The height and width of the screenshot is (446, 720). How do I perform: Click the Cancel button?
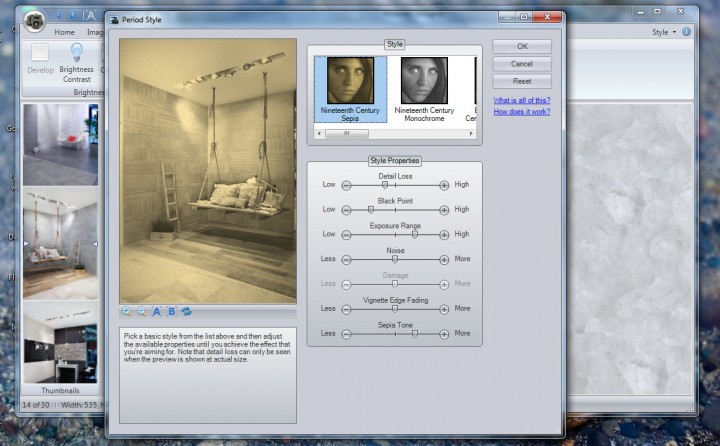[522, 64]
